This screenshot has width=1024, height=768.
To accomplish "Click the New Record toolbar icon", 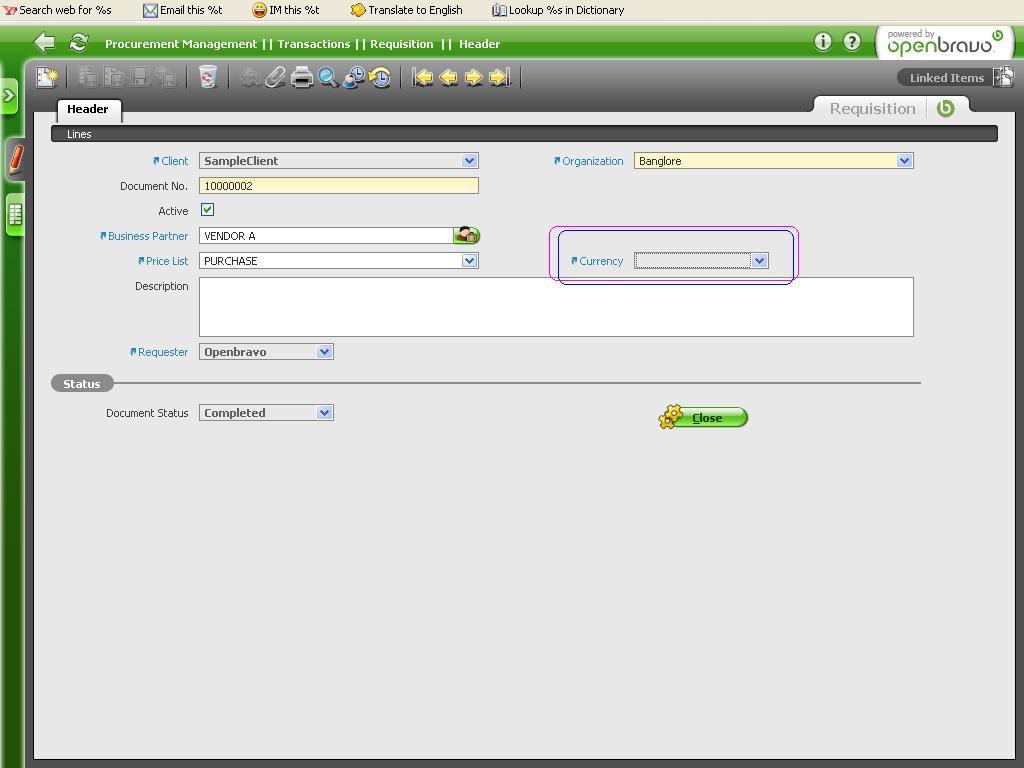I will [x=47, y=77].
